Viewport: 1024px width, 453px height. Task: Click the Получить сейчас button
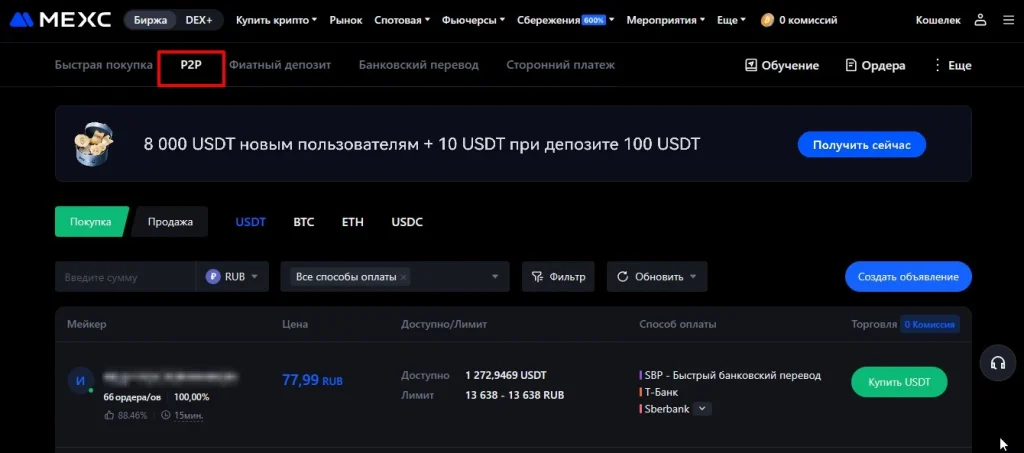(x=861, y=144)
